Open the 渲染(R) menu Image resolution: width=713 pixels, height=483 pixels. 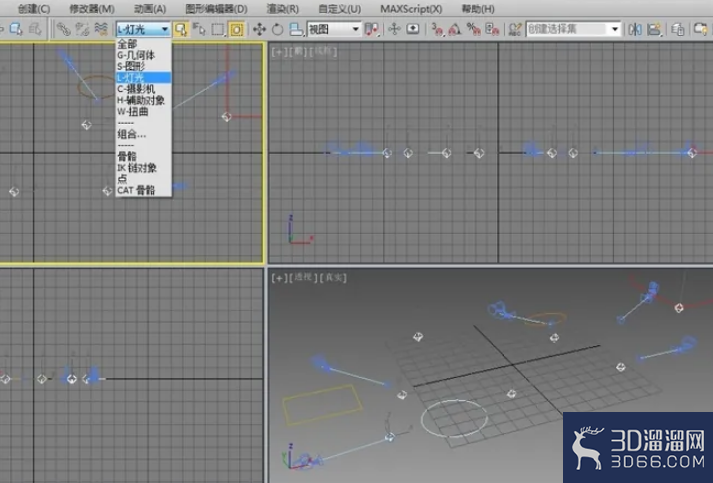[282, 9]
